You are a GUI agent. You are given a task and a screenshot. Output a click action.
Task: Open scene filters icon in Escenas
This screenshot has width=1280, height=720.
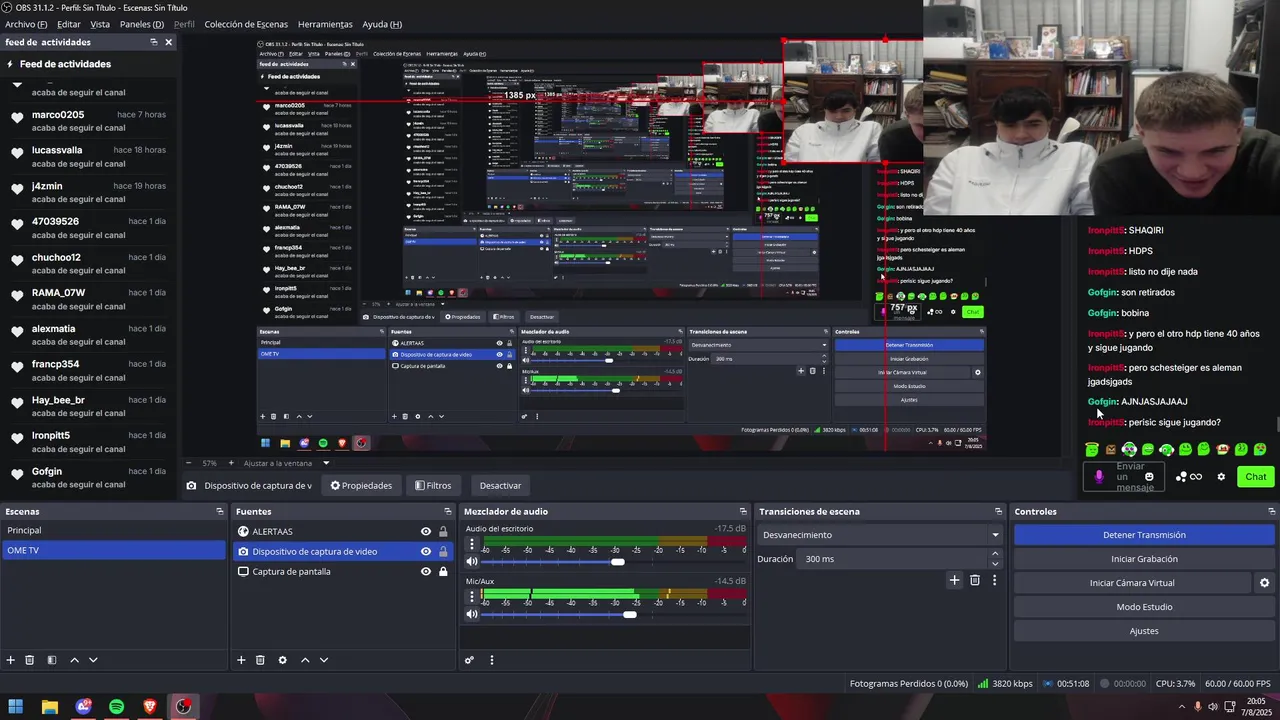pyautogui.click(x=52, y=660)
